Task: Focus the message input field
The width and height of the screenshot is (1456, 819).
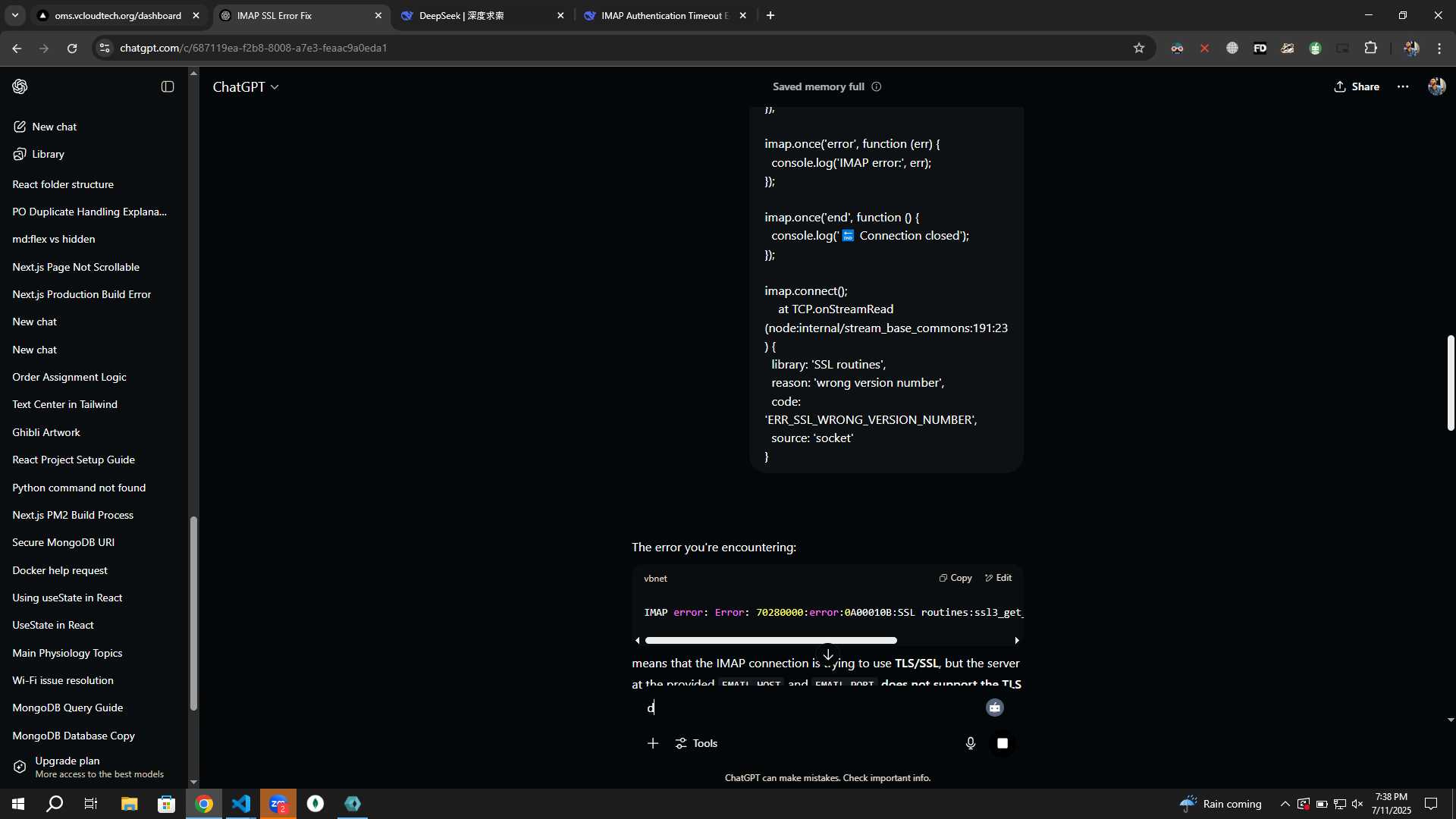Action: pyautogui.click(x=811, y=708)
